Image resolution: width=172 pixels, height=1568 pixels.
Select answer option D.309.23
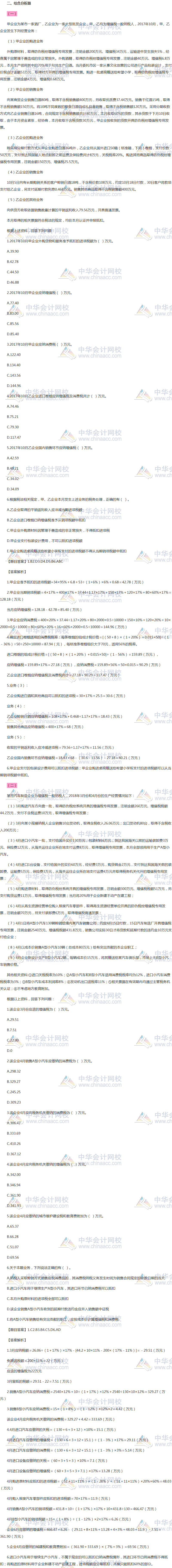[x=14, y=1102]
